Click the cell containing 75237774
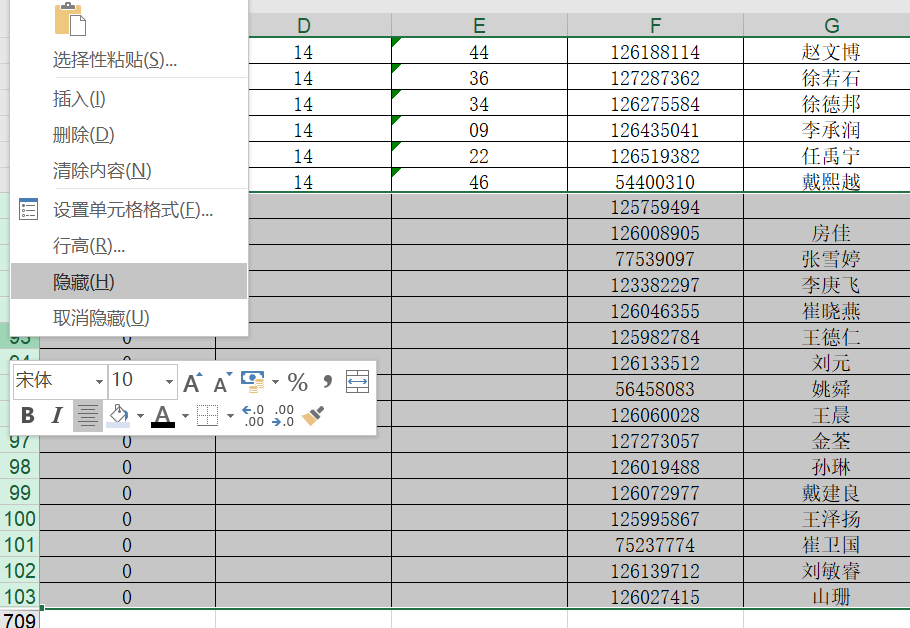The height and width of the screenshot is (628, 910). point(655,545)
